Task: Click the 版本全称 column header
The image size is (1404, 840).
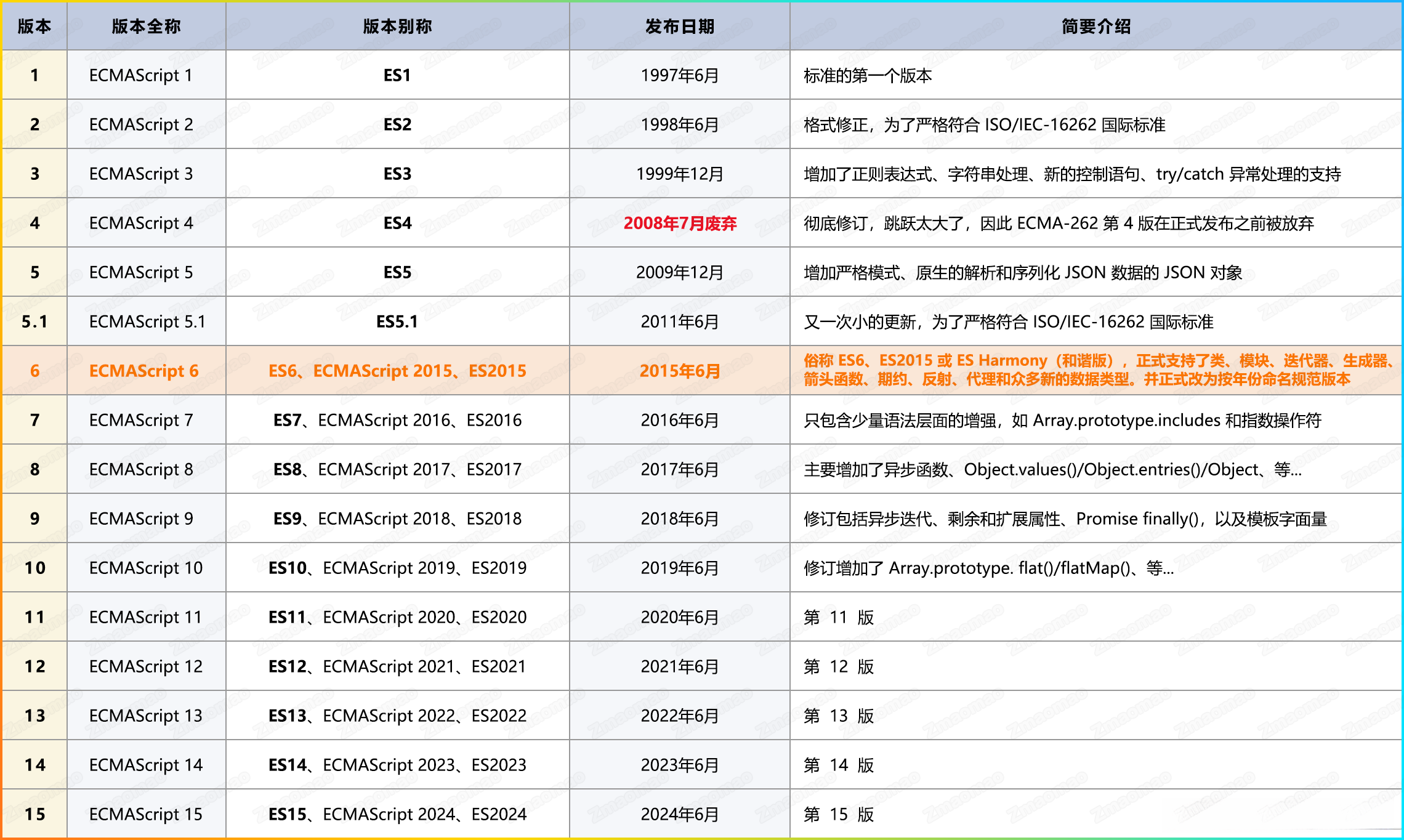Action: pos(146,26)
